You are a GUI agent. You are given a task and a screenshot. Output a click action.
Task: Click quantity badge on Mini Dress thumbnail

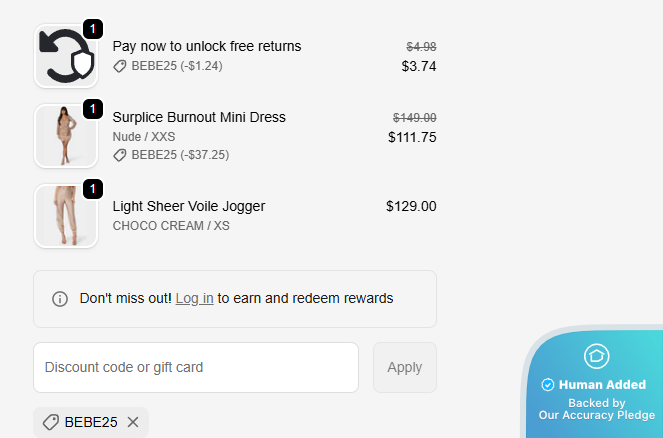[x=93, y=109]
